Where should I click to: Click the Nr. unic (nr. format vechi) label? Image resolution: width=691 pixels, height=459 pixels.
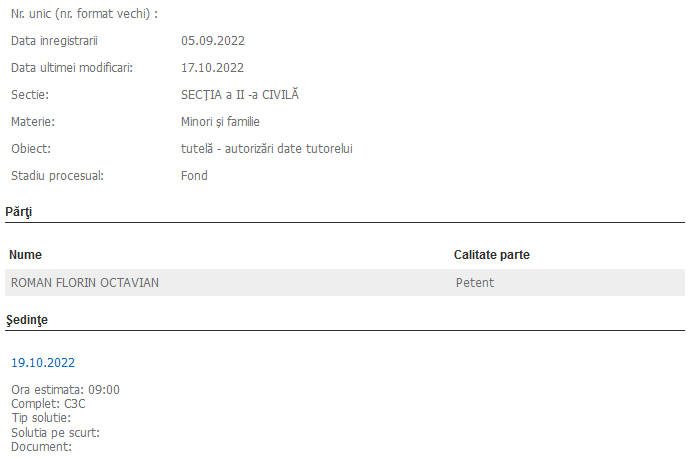pyautogui.click(x=84, y=14)
